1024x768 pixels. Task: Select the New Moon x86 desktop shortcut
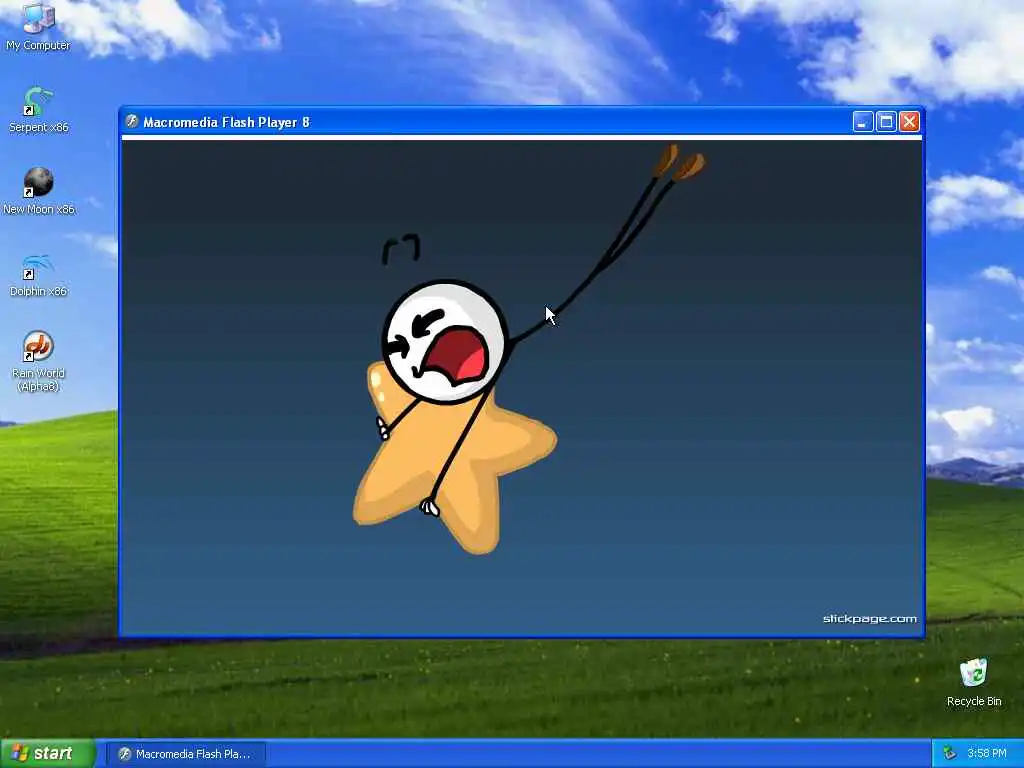[38, 191]
